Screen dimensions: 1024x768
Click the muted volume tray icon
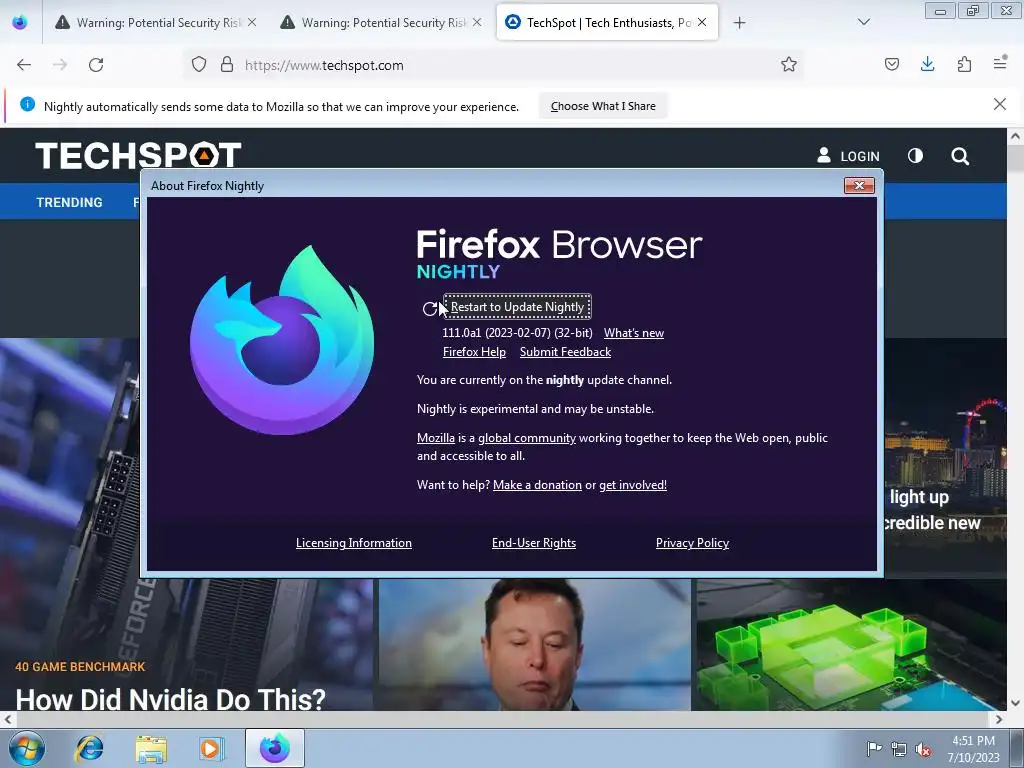pos(923,749)
